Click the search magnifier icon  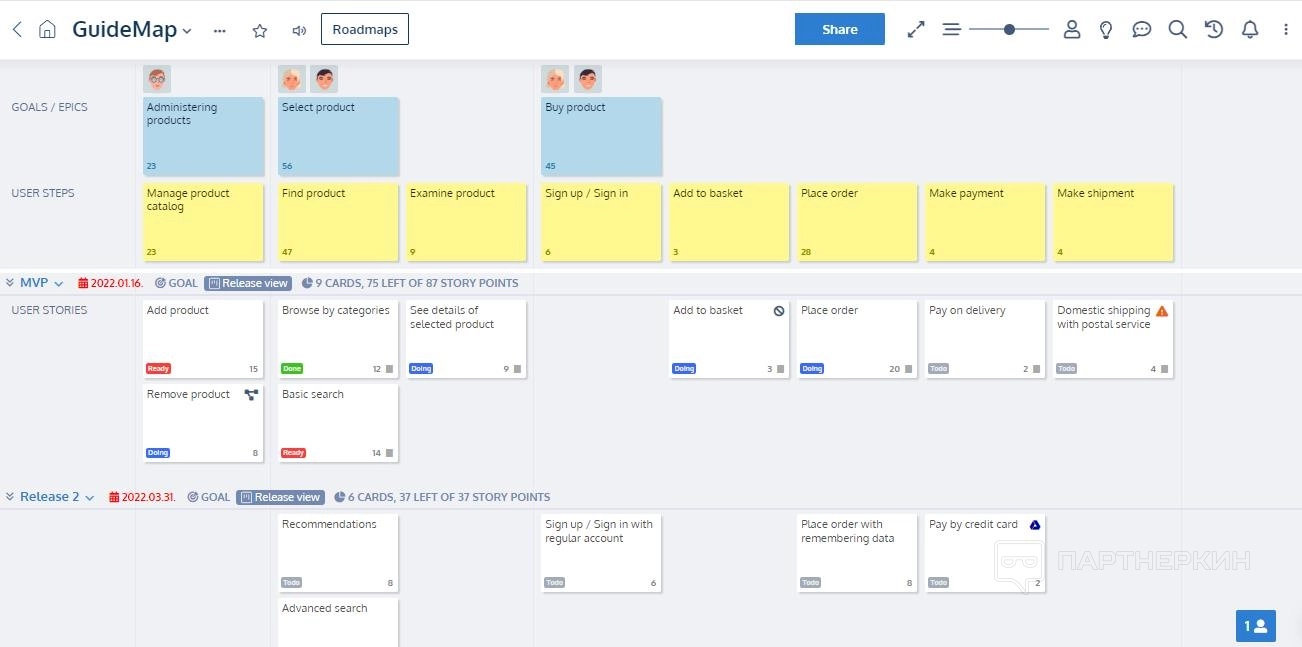pos(1178,30)
